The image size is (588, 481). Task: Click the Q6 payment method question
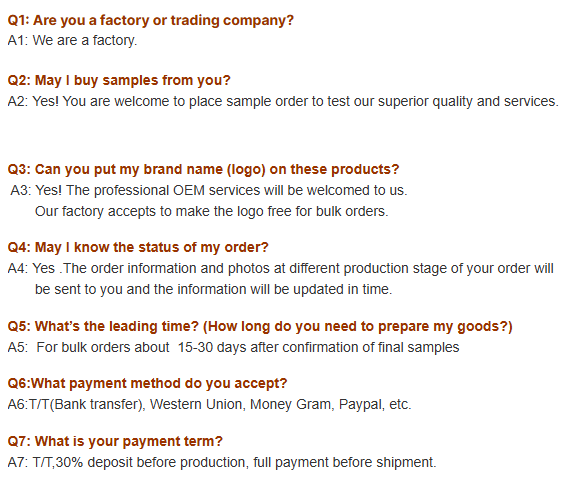[x=147, y=384]
